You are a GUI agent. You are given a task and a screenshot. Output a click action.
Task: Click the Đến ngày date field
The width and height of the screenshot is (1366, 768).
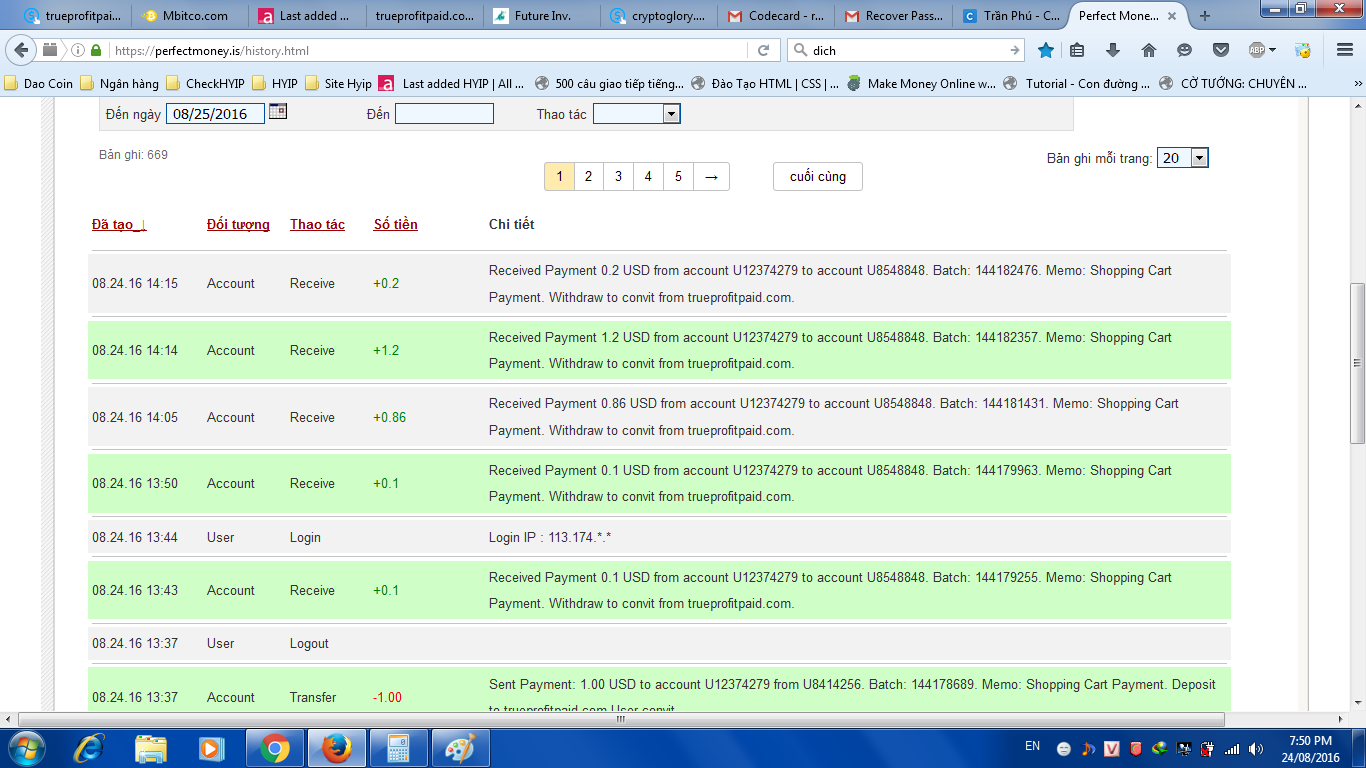pos(215,114)
